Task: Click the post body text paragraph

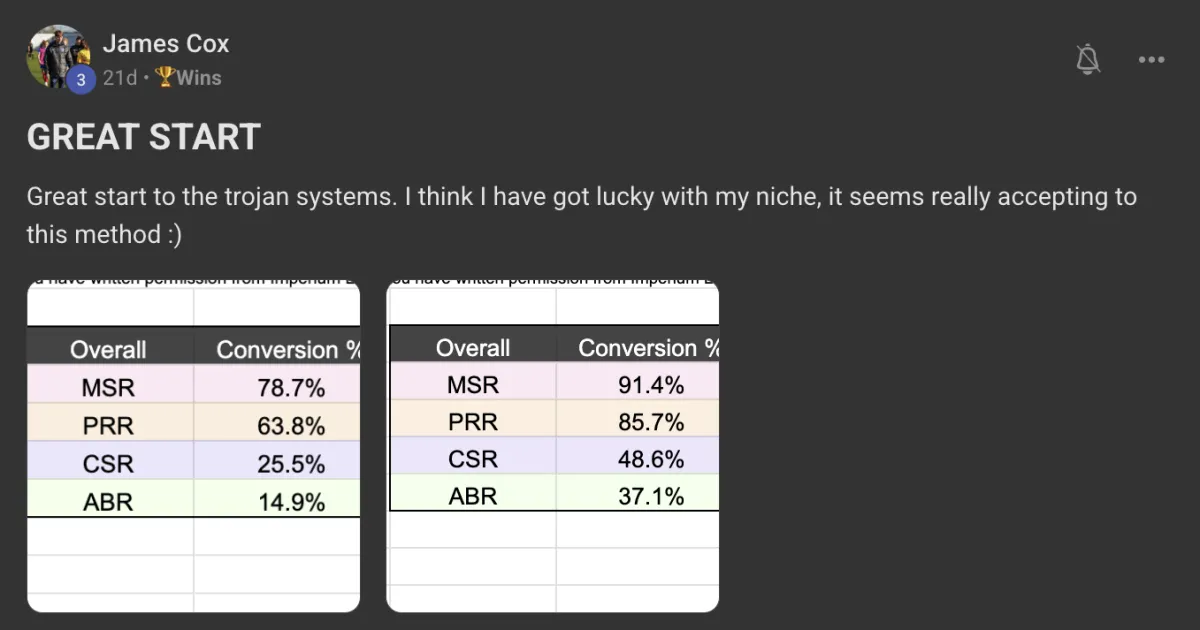Action: click(582, 215)
